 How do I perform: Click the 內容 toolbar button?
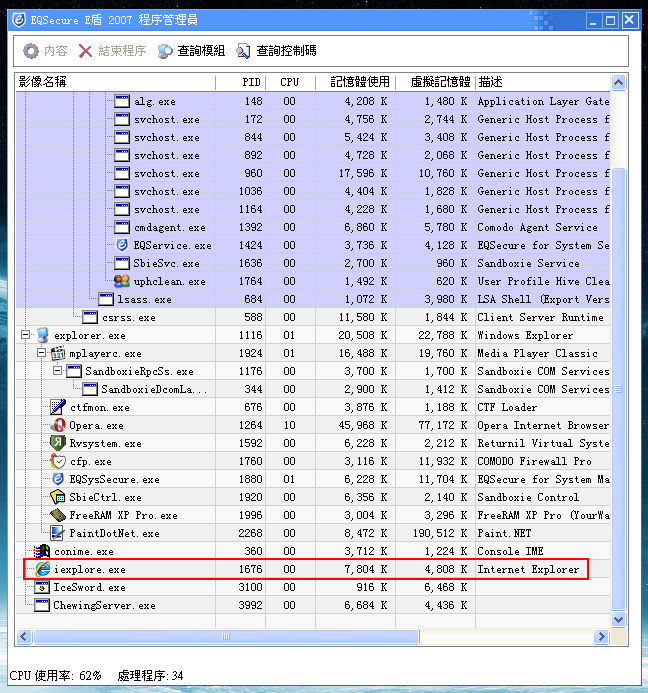coord(45,51)
